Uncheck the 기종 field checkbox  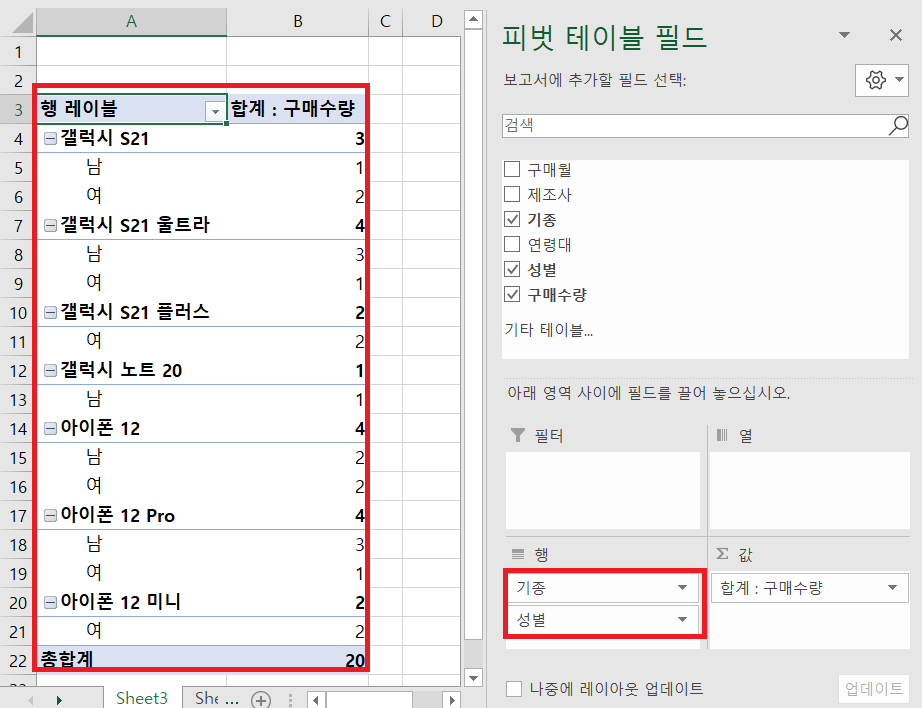512,219
